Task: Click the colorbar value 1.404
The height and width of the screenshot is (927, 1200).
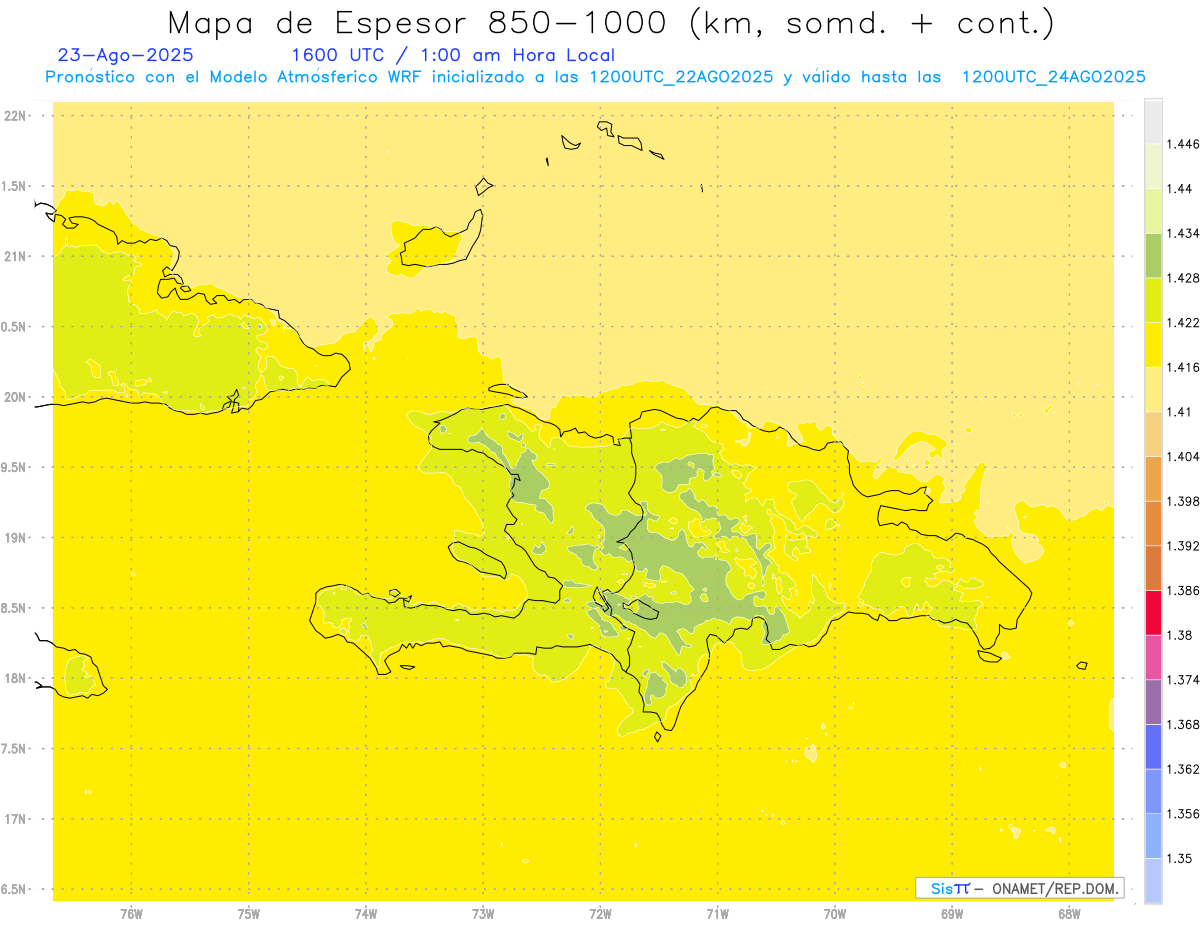Action: [1185, 456]
